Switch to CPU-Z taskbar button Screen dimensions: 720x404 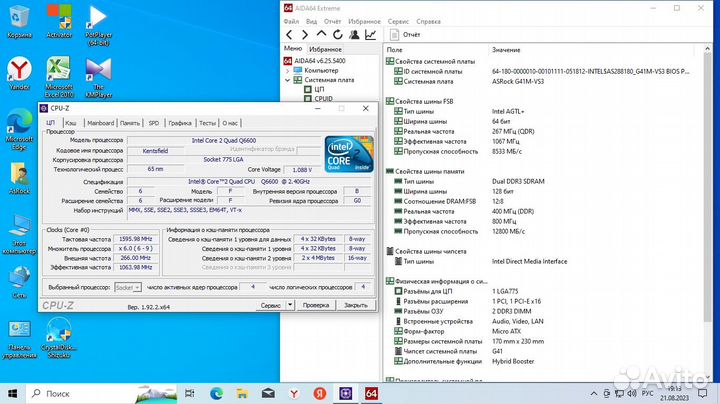(x=345, y=393)
